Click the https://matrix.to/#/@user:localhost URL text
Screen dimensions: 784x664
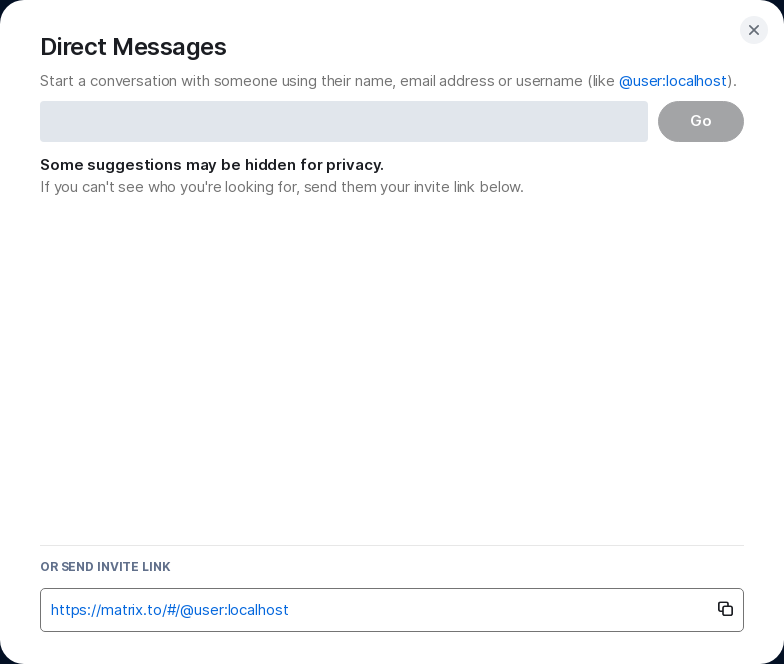click(x=169, y=610)
